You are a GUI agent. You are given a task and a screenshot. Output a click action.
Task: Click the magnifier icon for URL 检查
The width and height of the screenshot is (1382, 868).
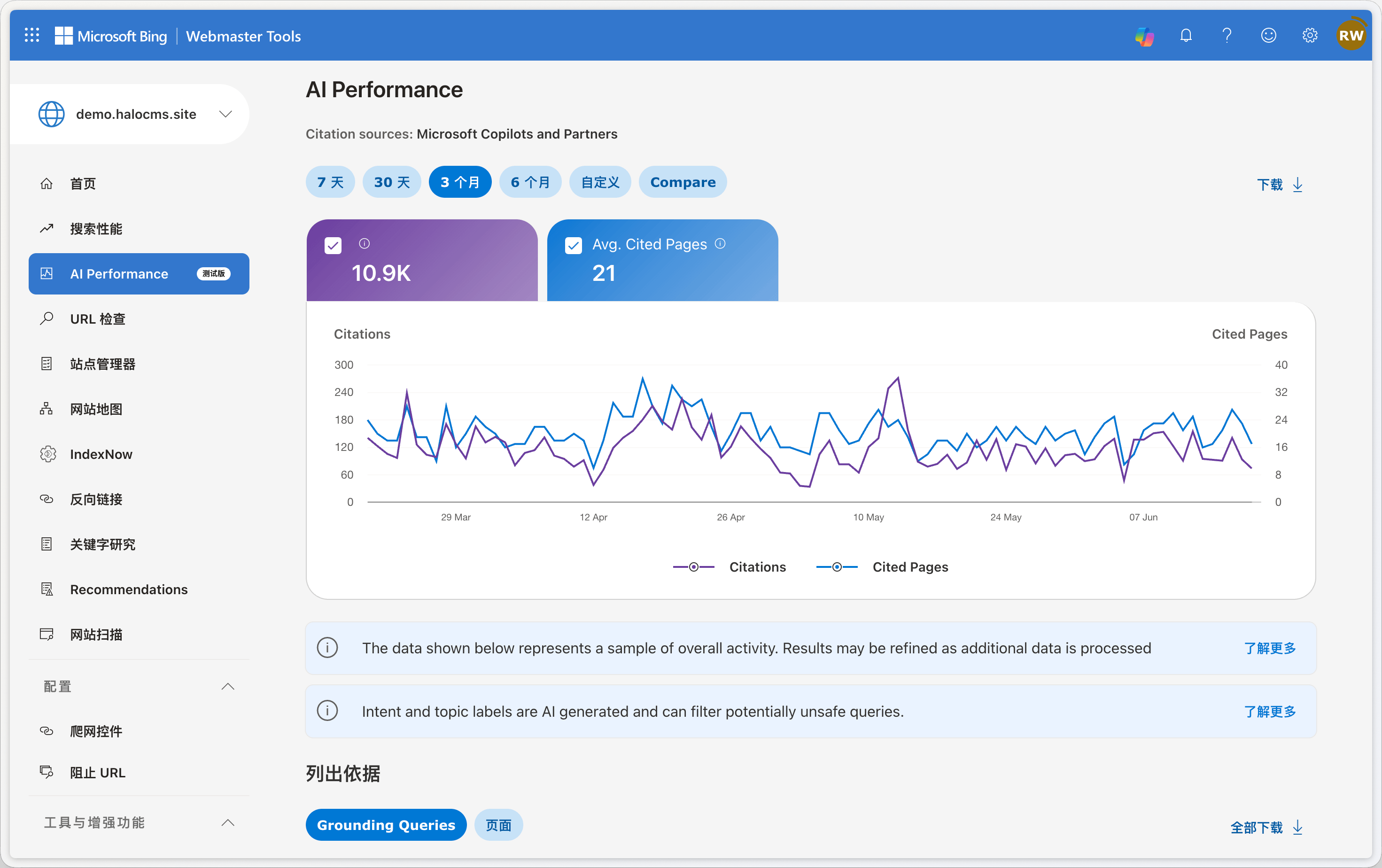47,318
